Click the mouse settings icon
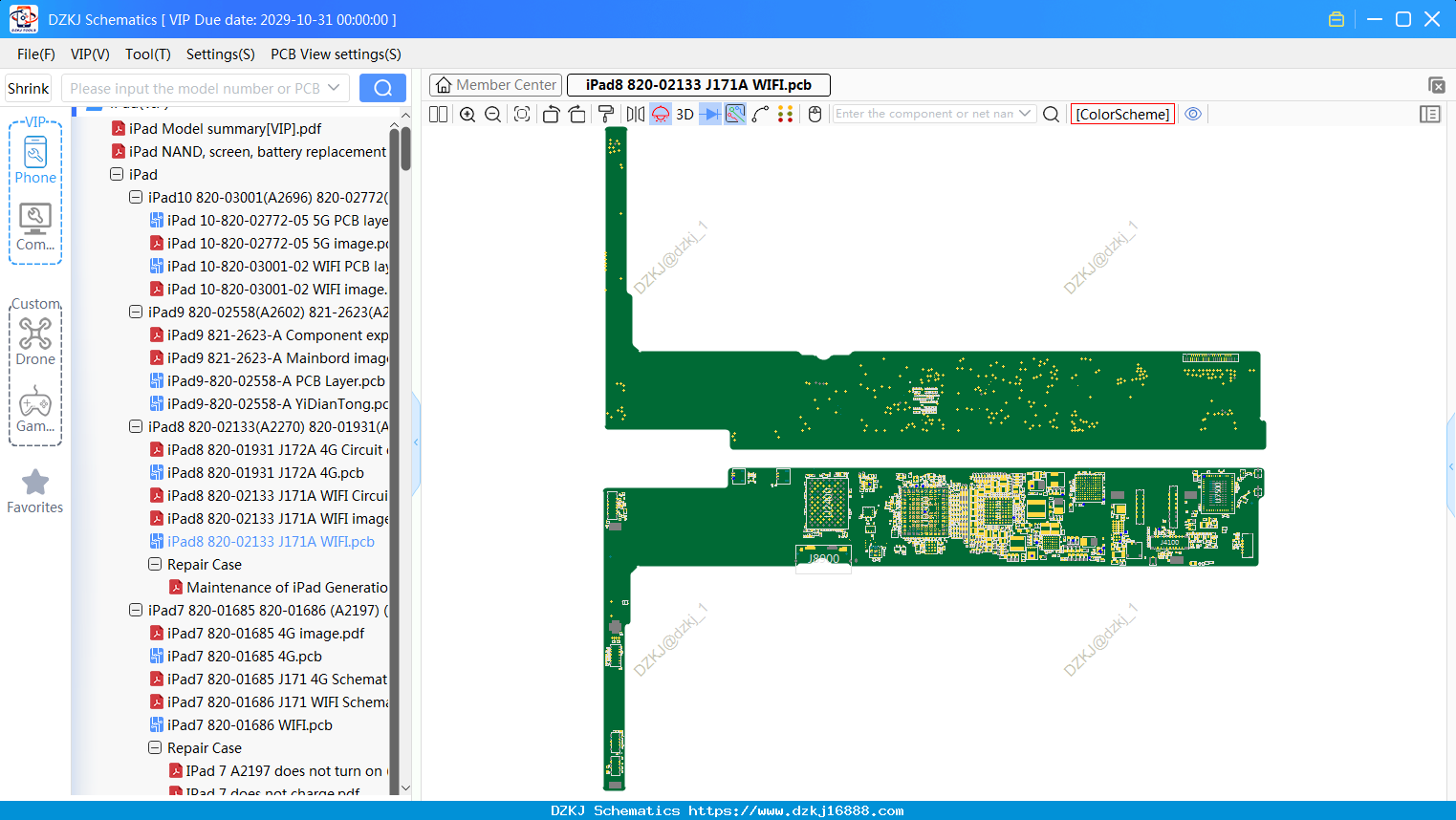1456x820 pixels. (x=815, y=114)
